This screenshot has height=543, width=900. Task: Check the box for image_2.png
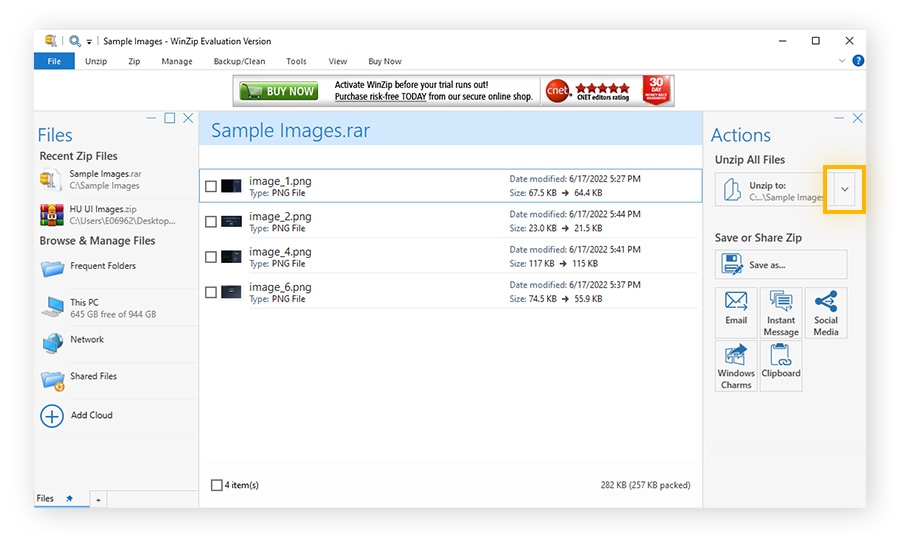(x=211, y=222)
